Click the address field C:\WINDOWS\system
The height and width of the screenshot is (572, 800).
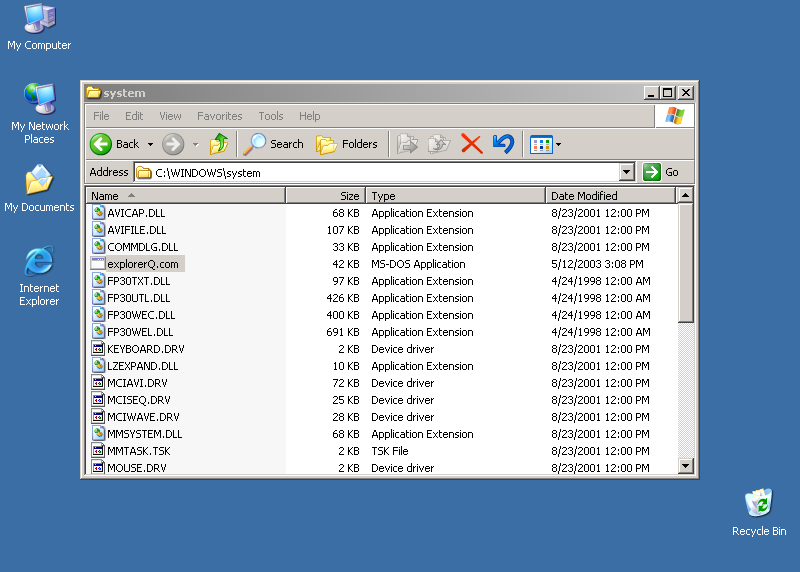point(377,172)
